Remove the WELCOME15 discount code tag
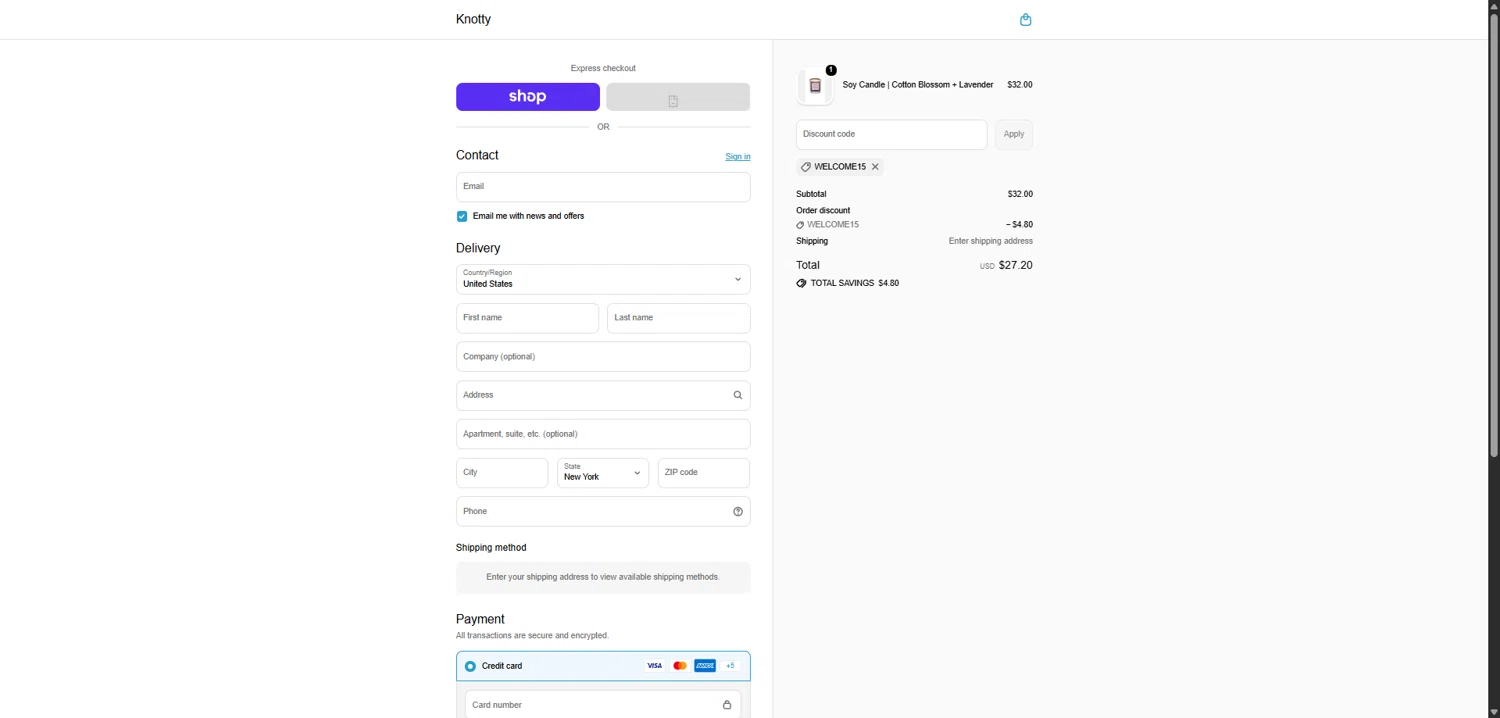The height and width of the screenshot is (718, 1500). [x=875, y=167]
